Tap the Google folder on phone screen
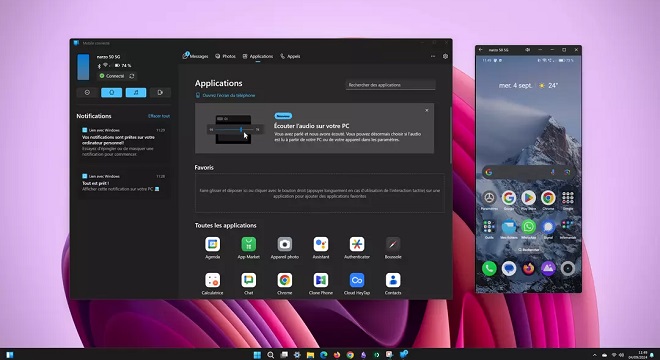 tap(567, 198)
